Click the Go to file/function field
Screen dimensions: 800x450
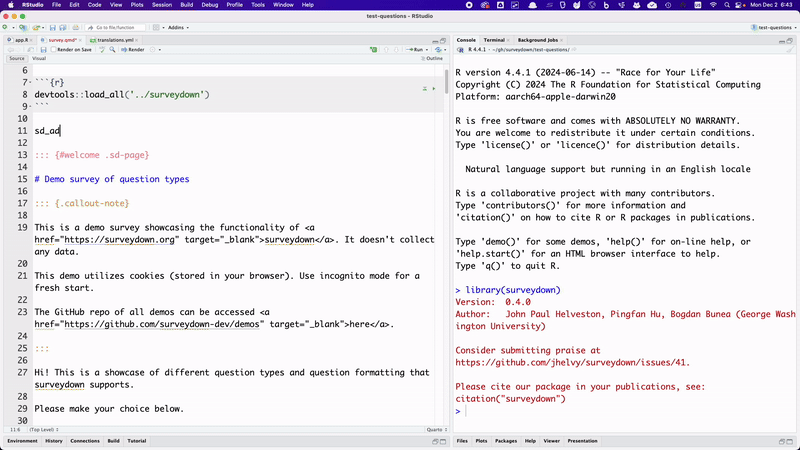(116, 28)
